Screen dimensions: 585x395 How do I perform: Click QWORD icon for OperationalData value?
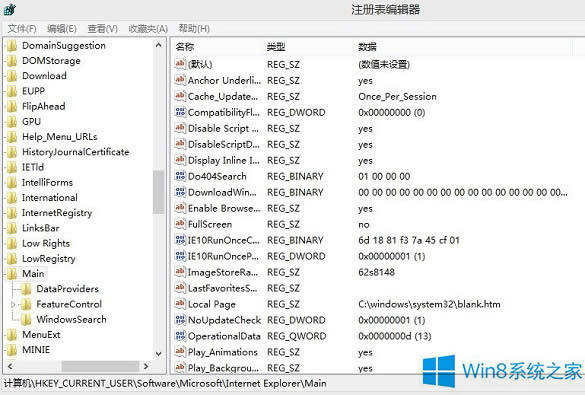[180, 336]
